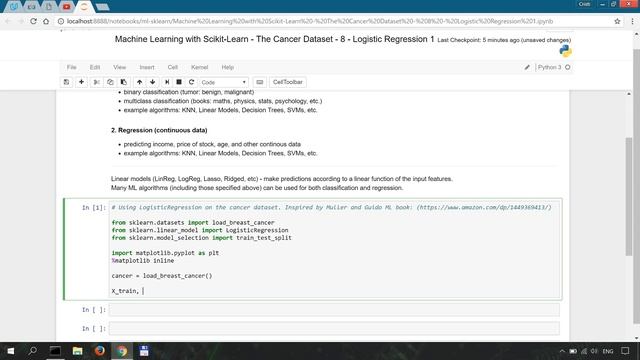640x360 pixels.
Task: Open Chrome's three-dot menu
Action: pos(632,21)
